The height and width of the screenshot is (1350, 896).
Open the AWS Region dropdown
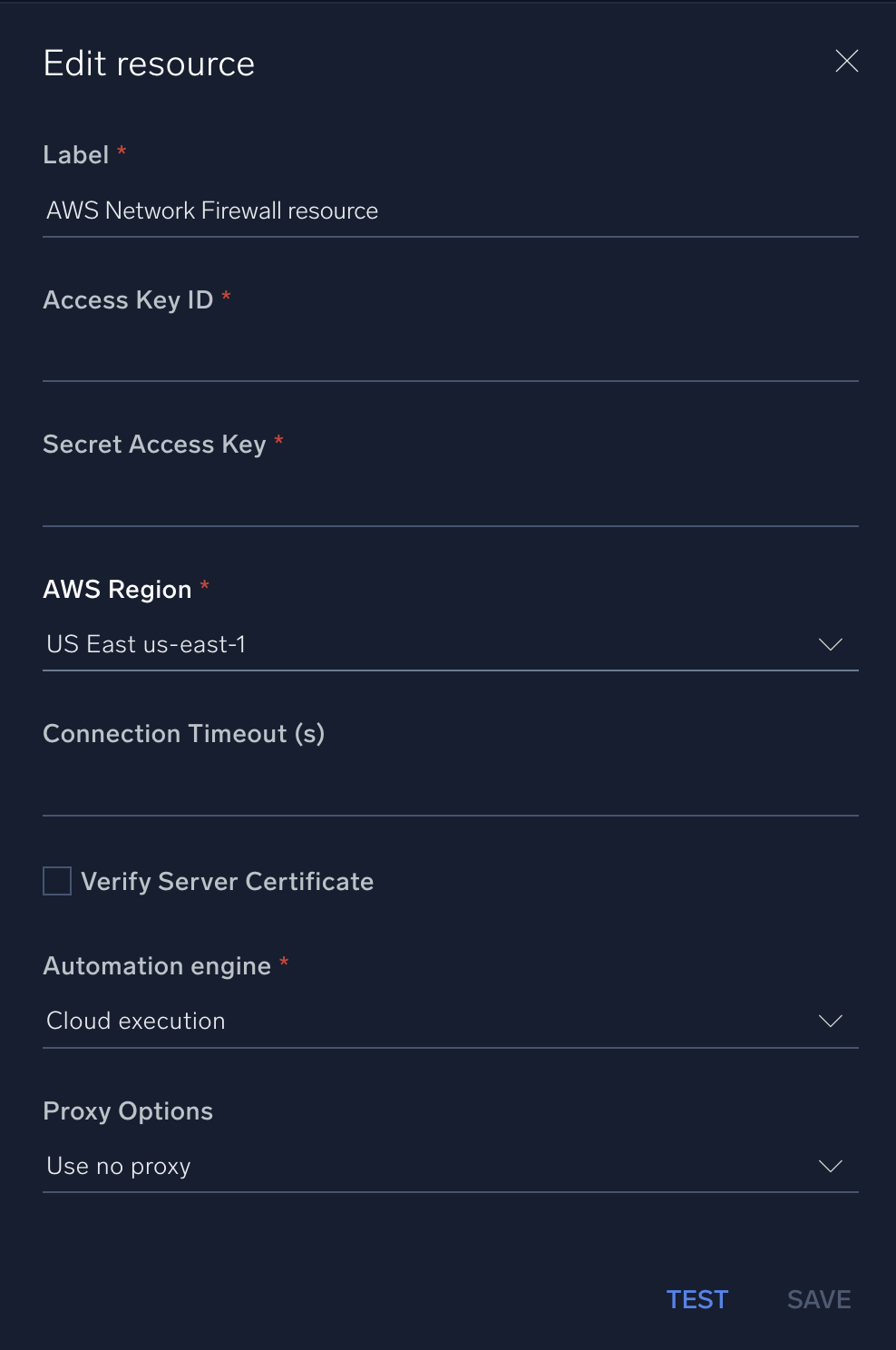coord(451,644)
